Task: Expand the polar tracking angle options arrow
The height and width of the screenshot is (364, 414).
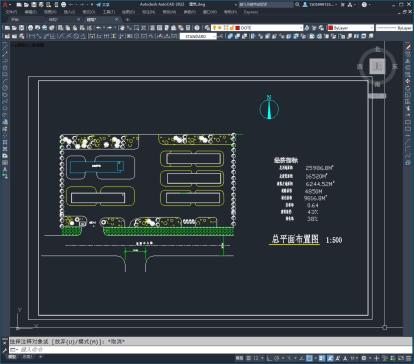Action: [282, 358]
